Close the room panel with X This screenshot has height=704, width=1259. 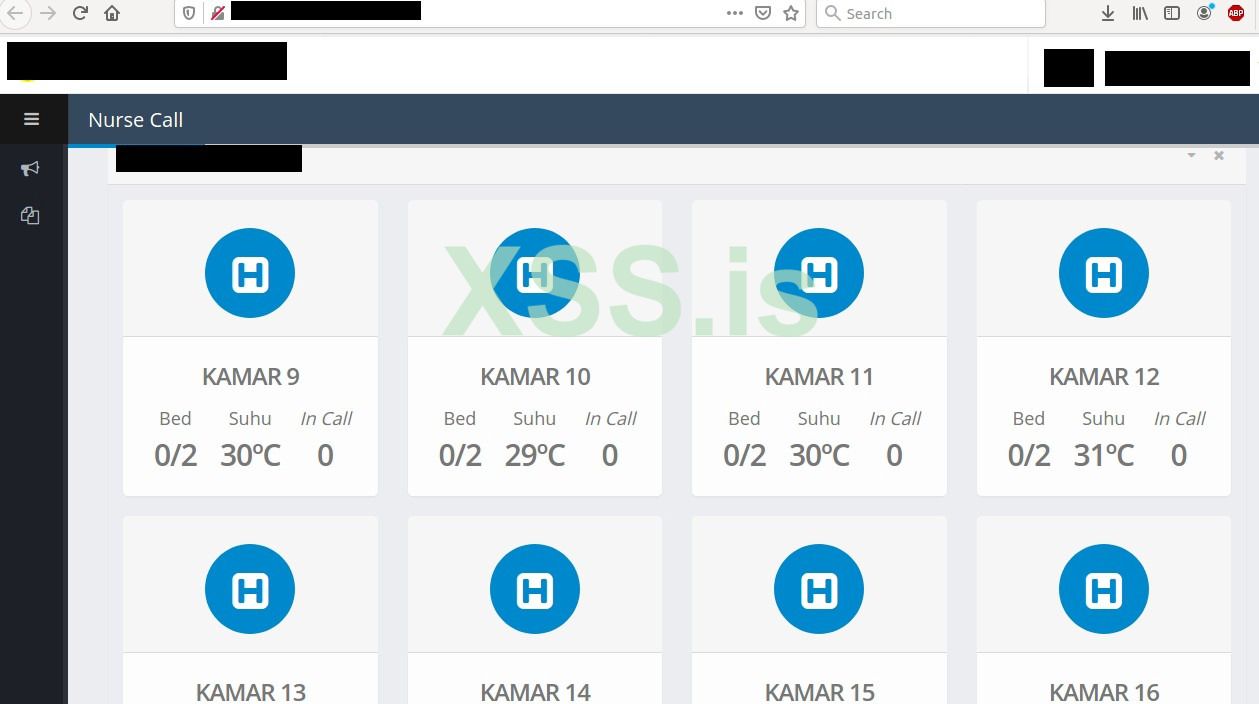pos(1219,155)
